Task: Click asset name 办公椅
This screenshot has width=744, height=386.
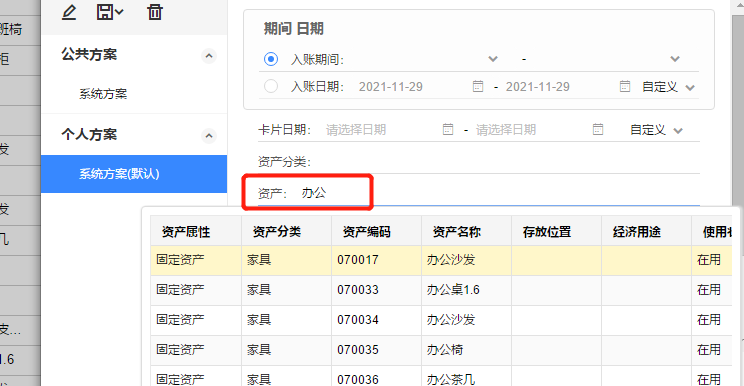Action: (445, 349)
